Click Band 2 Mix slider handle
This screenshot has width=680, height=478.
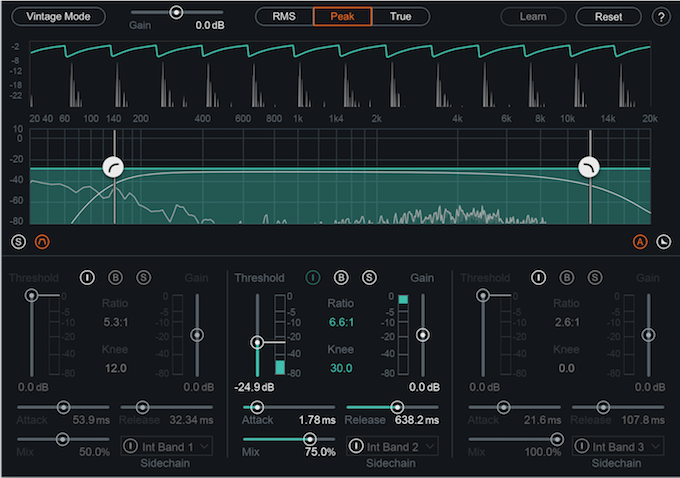point(310,439)
